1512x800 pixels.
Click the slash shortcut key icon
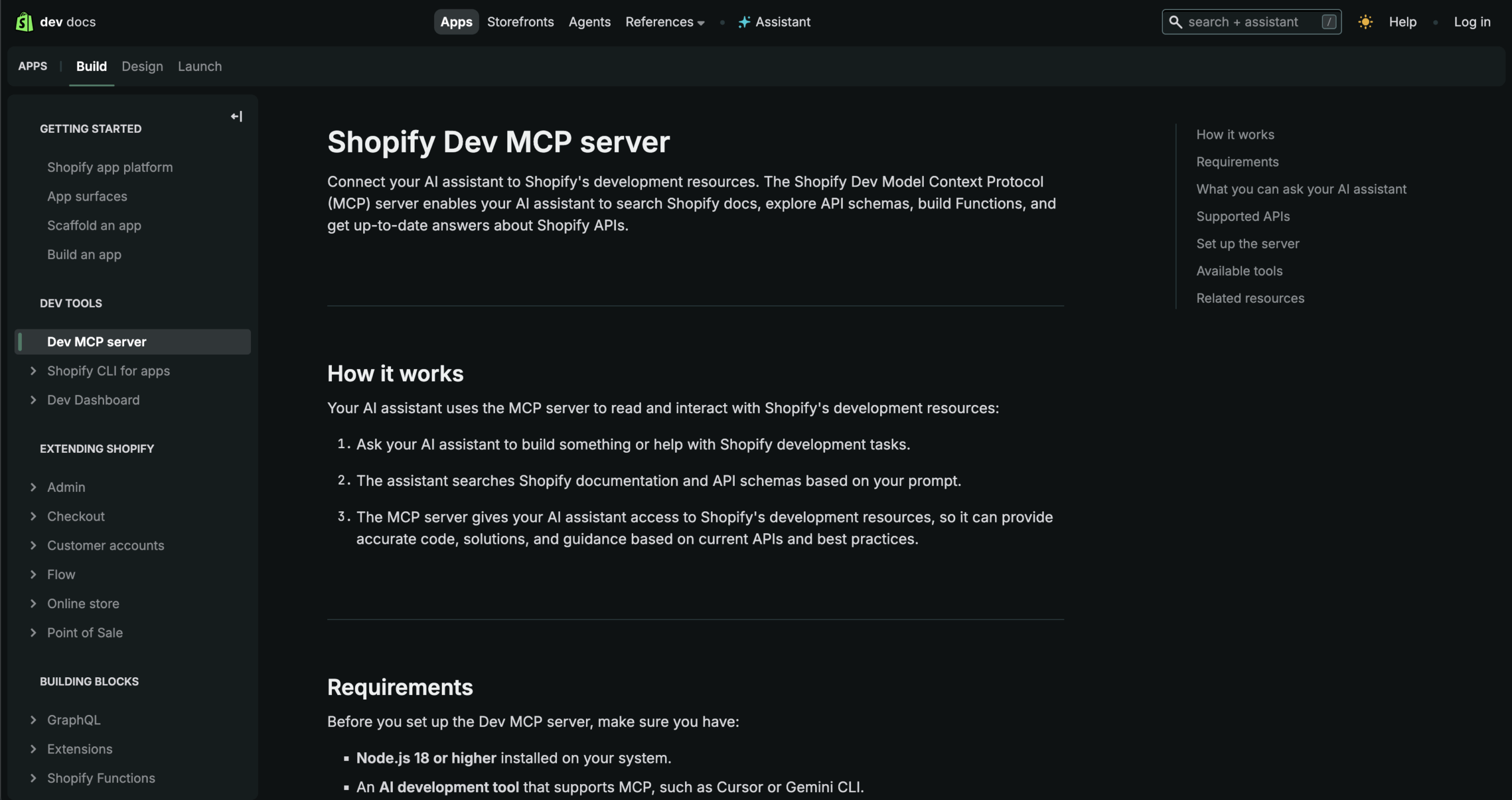tap(1328, 22)
